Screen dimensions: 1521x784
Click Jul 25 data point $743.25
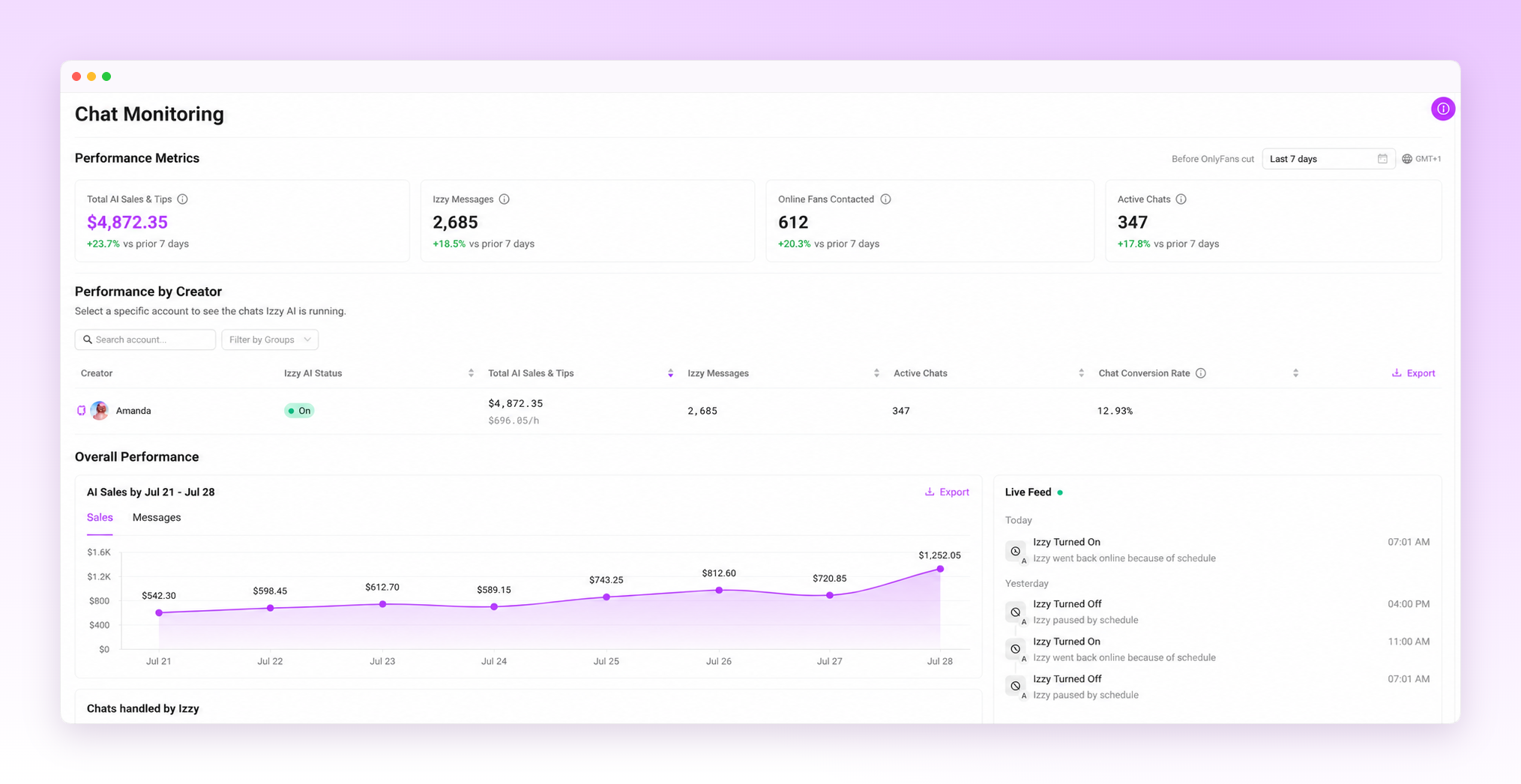pyautogui.click(x=606, y=597)
